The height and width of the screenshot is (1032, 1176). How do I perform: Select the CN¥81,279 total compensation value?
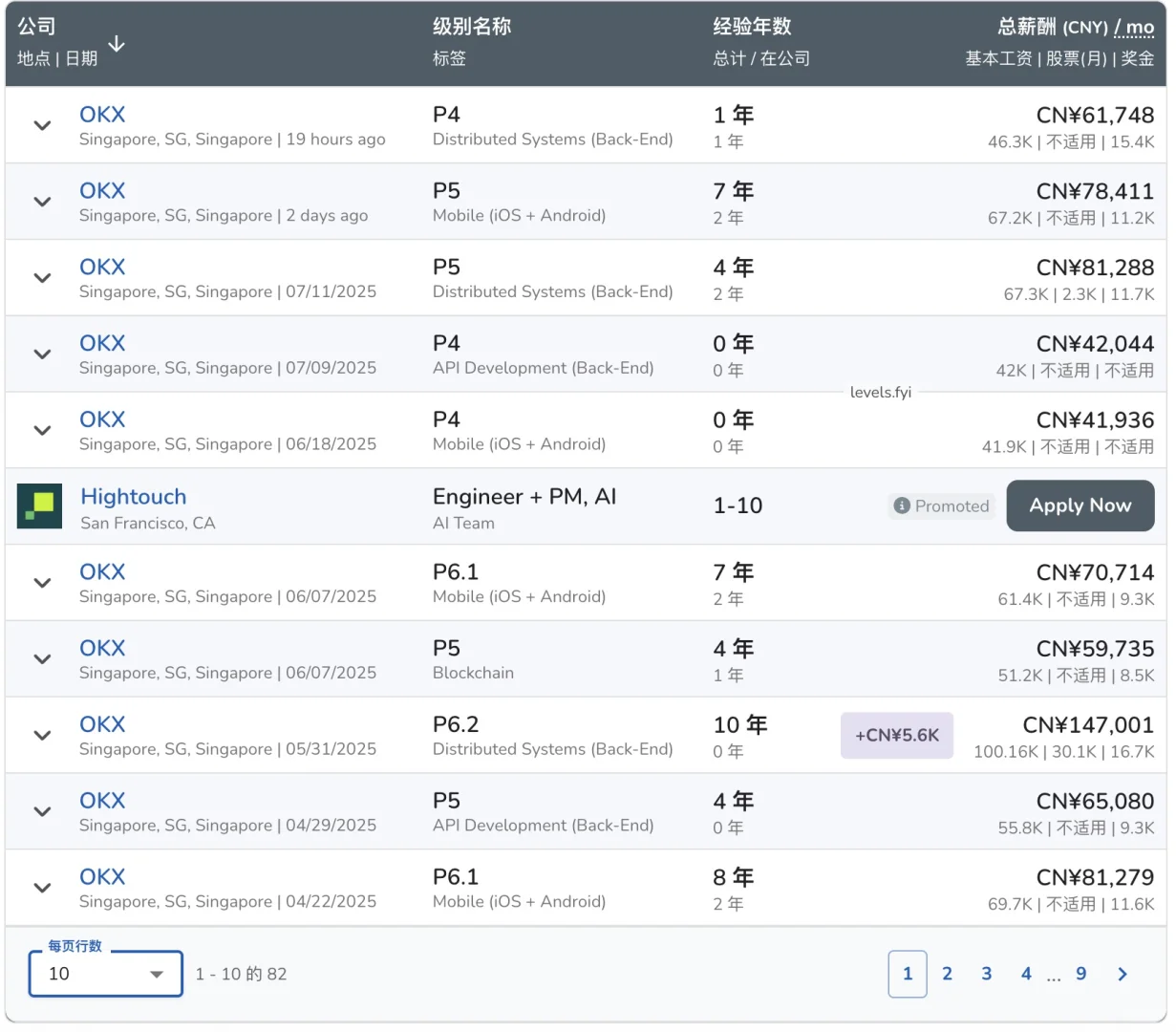point(1095,877)
